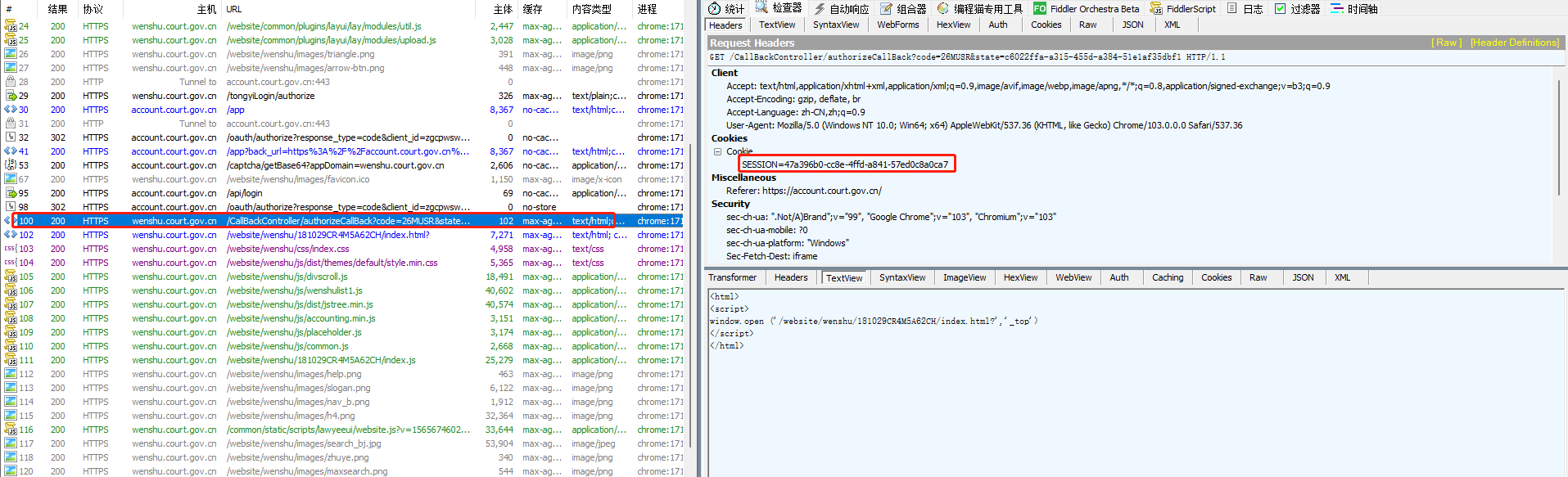Open request Raw tab
The image size is (1568, 477).
tap(1087, 25)
